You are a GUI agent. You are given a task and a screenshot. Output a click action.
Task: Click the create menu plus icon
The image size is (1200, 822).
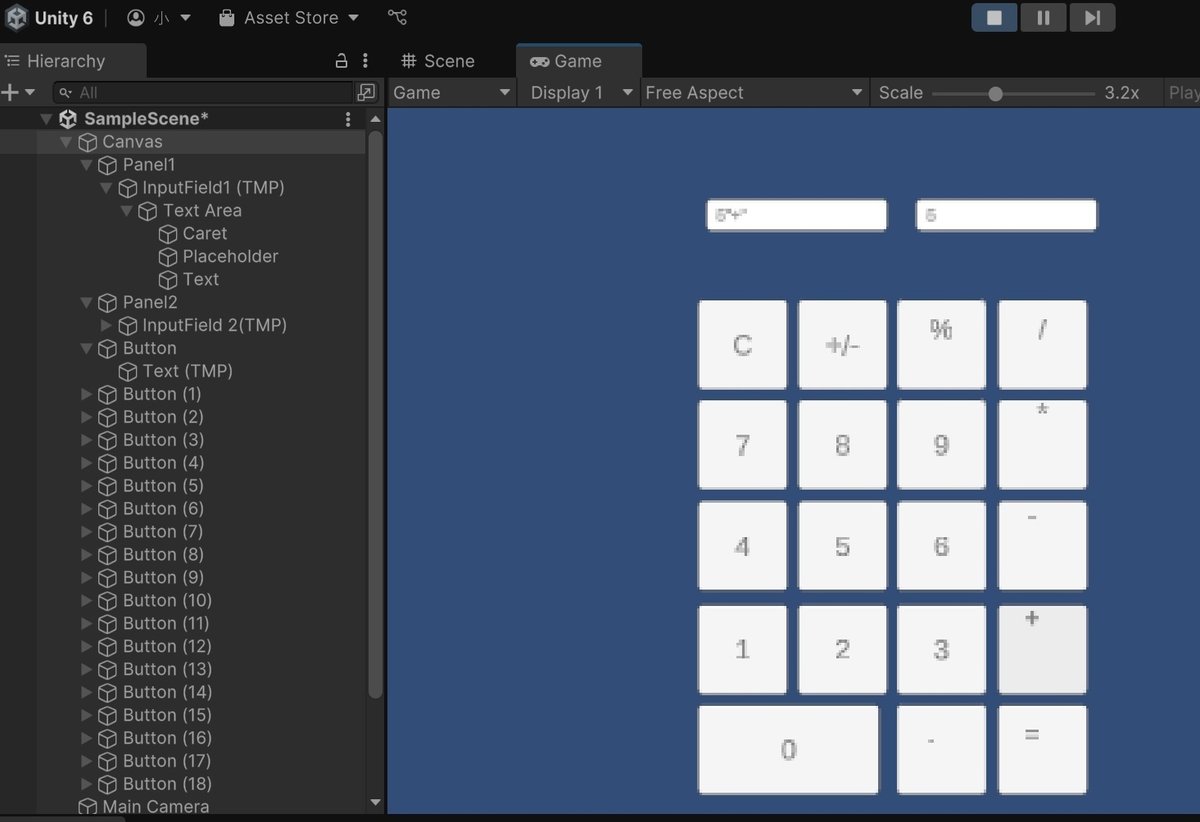pyautogui.click(x=10, y=92)
